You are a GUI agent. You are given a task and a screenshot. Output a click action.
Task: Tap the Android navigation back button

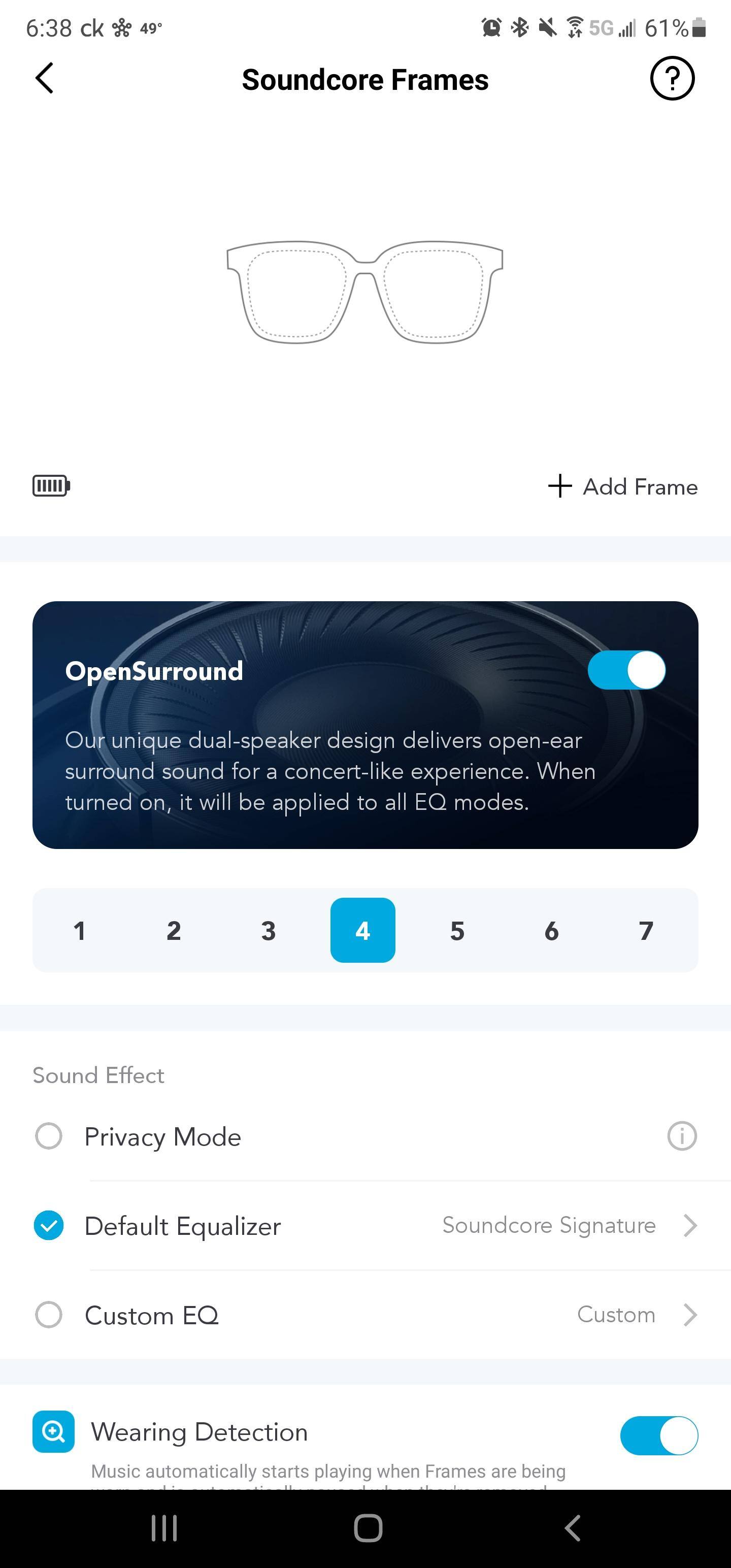572,1528
